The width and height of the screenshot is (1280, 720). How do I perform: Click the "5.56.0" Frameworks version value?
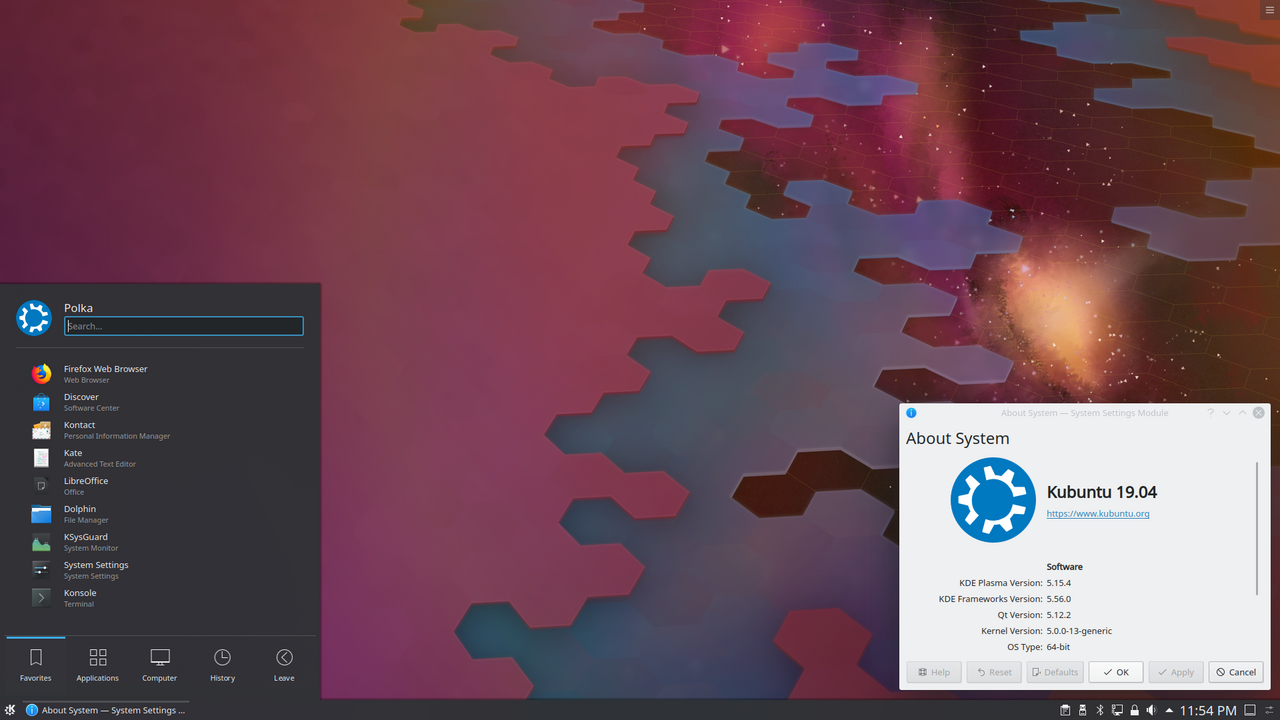click(1059, 599)
